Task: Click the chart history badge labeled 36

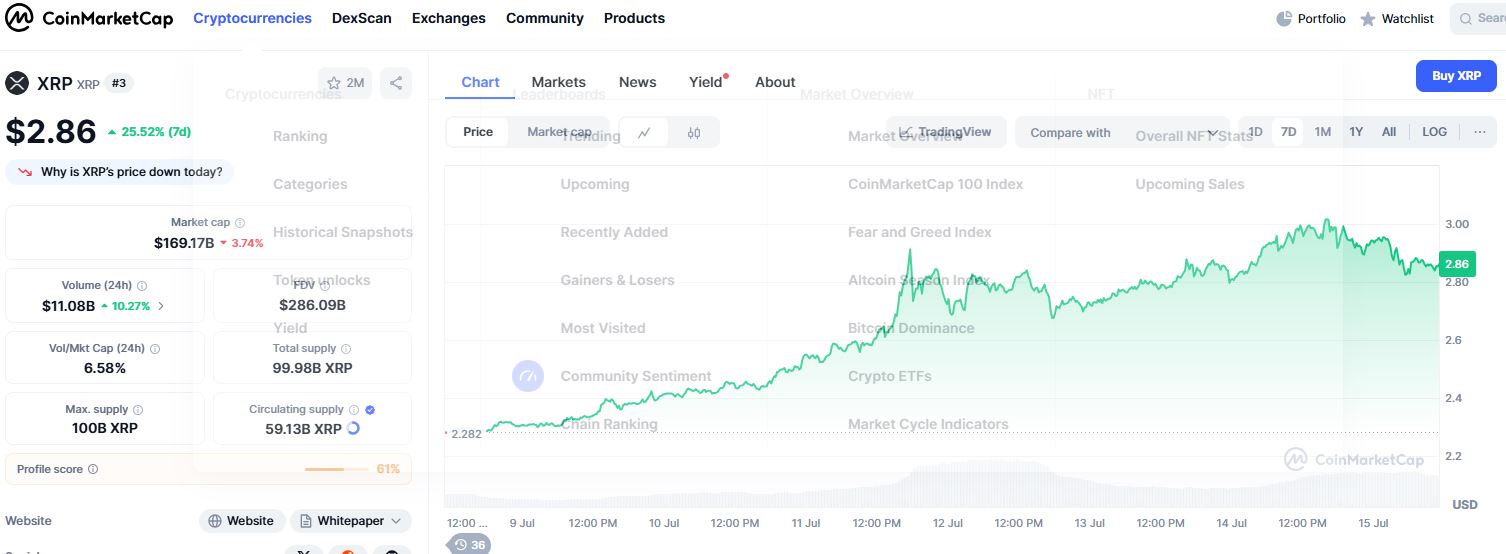Action: pyautogui.click(x=468, y=545)
